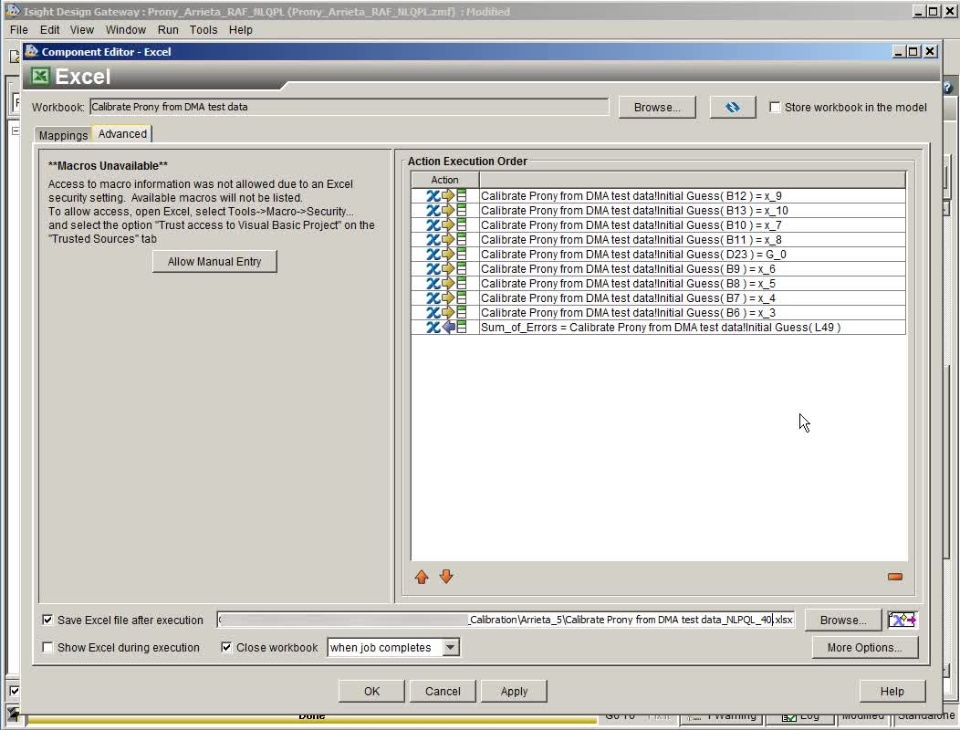Click the Cancel button
Screen dimensions: 960x730
443,691
